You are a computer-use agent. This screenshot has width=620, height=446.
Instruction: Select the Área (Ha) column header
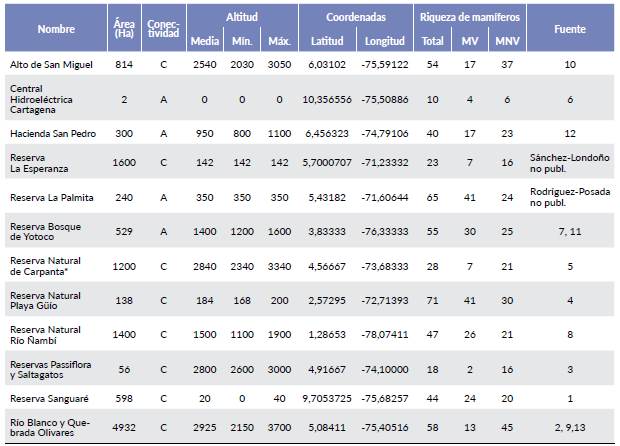(x=124, y=28)
